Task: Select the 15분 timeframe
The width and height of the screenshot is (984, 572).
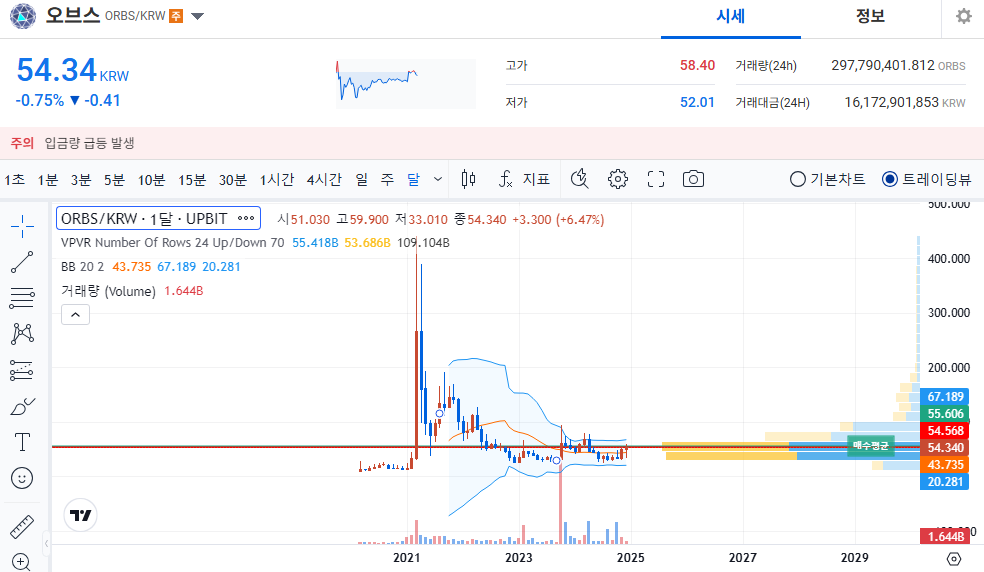Action: (x=192, y=180)
